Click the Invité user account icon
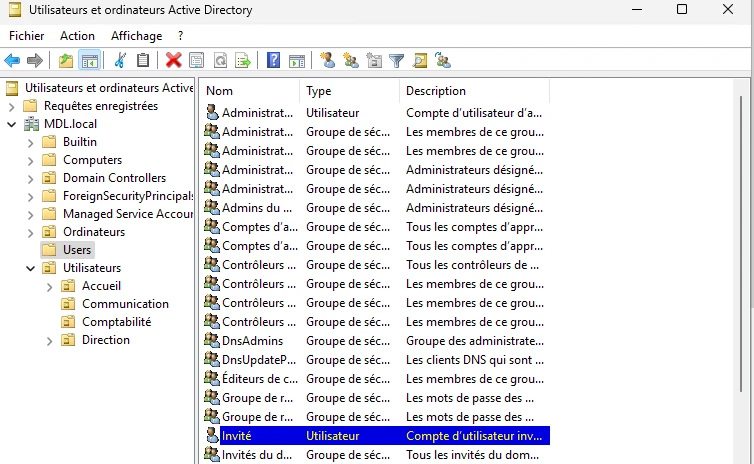This screenshot has width=754, height=464. click(212, 435)
